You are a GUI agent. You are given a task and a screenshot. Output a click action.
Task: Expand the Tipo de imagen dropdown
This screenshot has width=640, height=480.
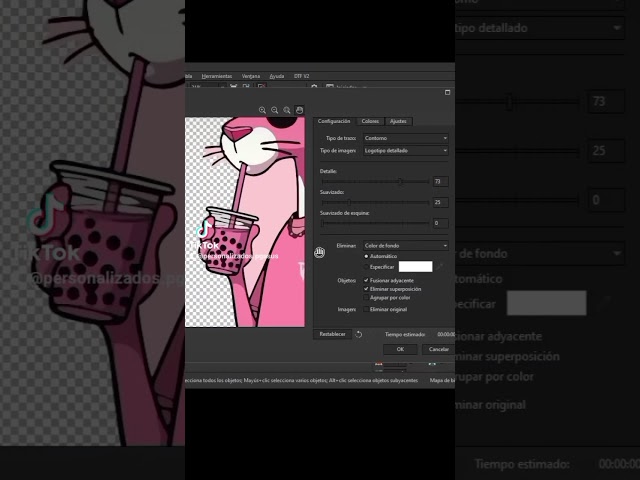[406, 151]
